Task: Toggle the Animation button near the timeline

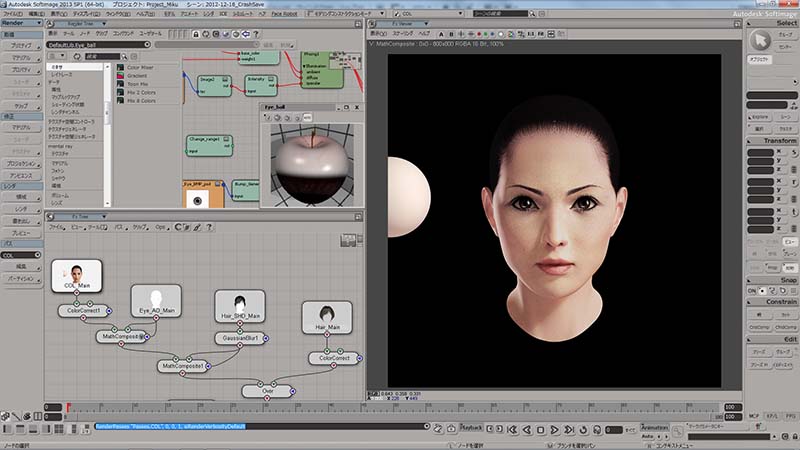Action: [655, 428]
